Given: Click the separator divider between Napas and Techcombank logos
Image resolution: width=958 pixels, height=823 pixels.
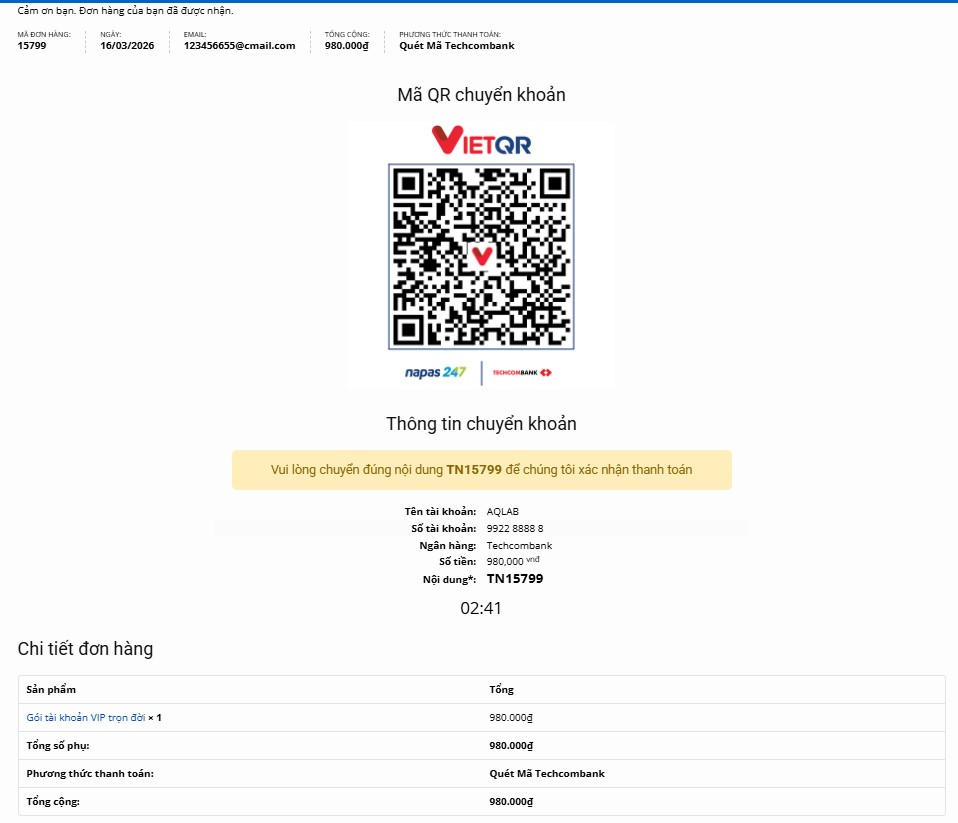Looking at the screenshot, I should pos(481,369).
